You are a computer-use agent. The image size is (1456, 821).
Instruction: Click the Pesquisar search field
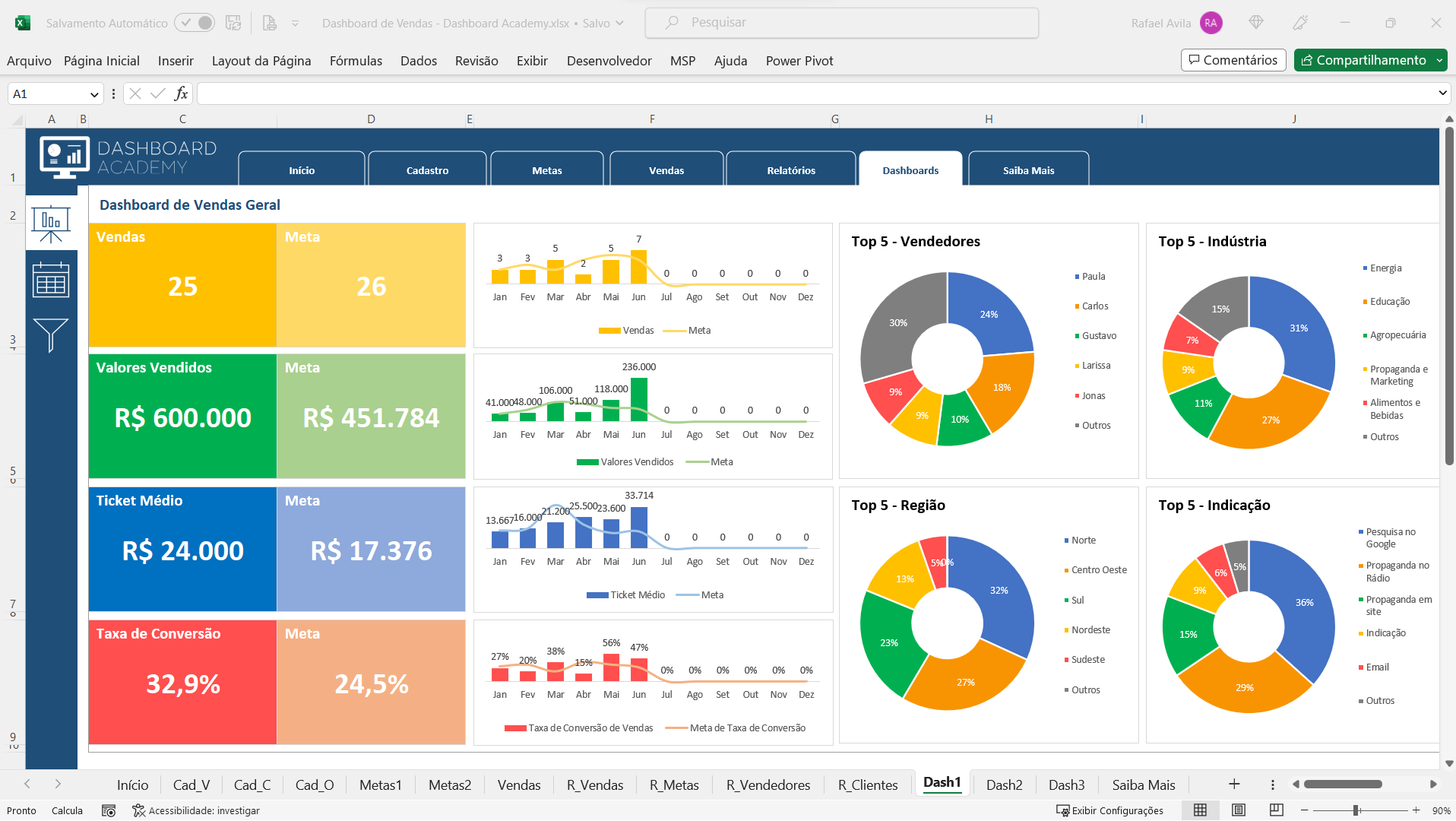(x=842, y=23)
